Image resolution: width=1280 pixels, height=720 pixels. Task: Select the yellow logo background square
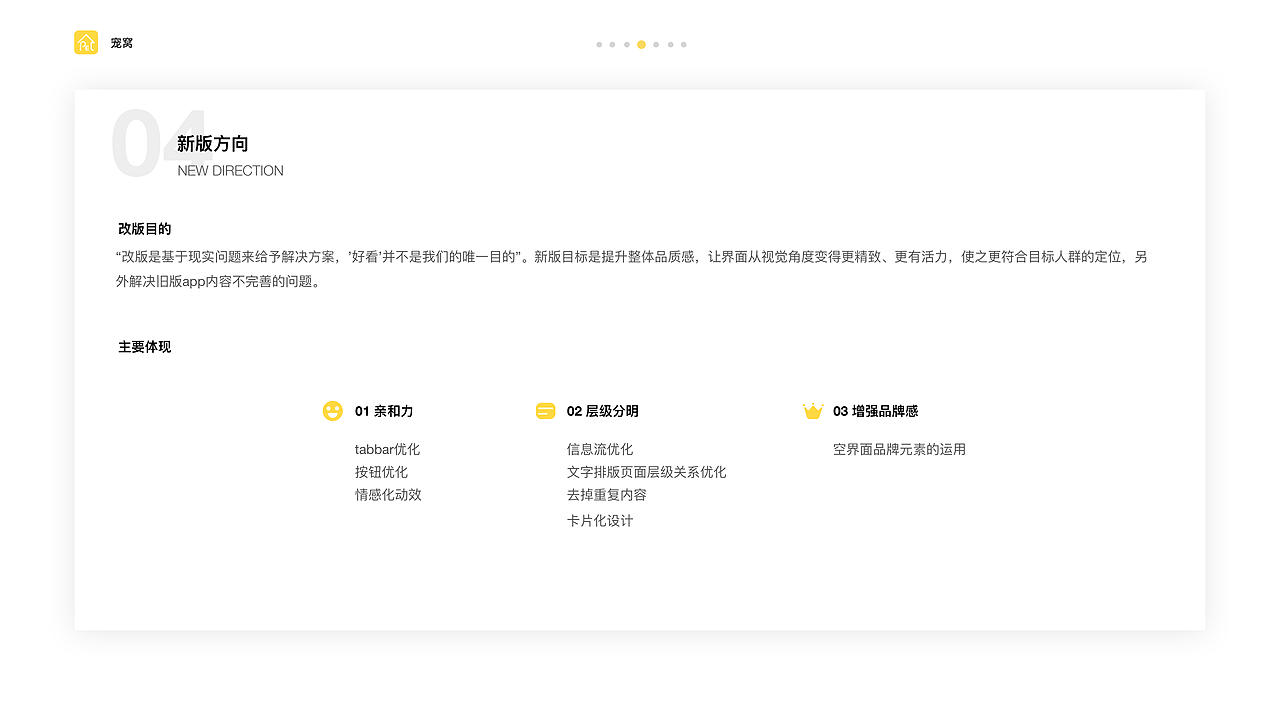point(86,42)
